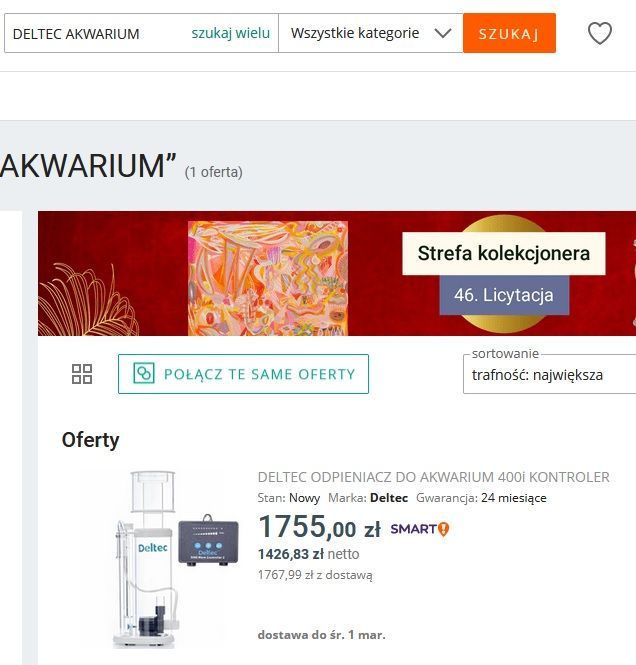This screenshot has width=636, height=665.
Task: Open the Deltec skimmer product thumbnail
Action: coord(159,559)
